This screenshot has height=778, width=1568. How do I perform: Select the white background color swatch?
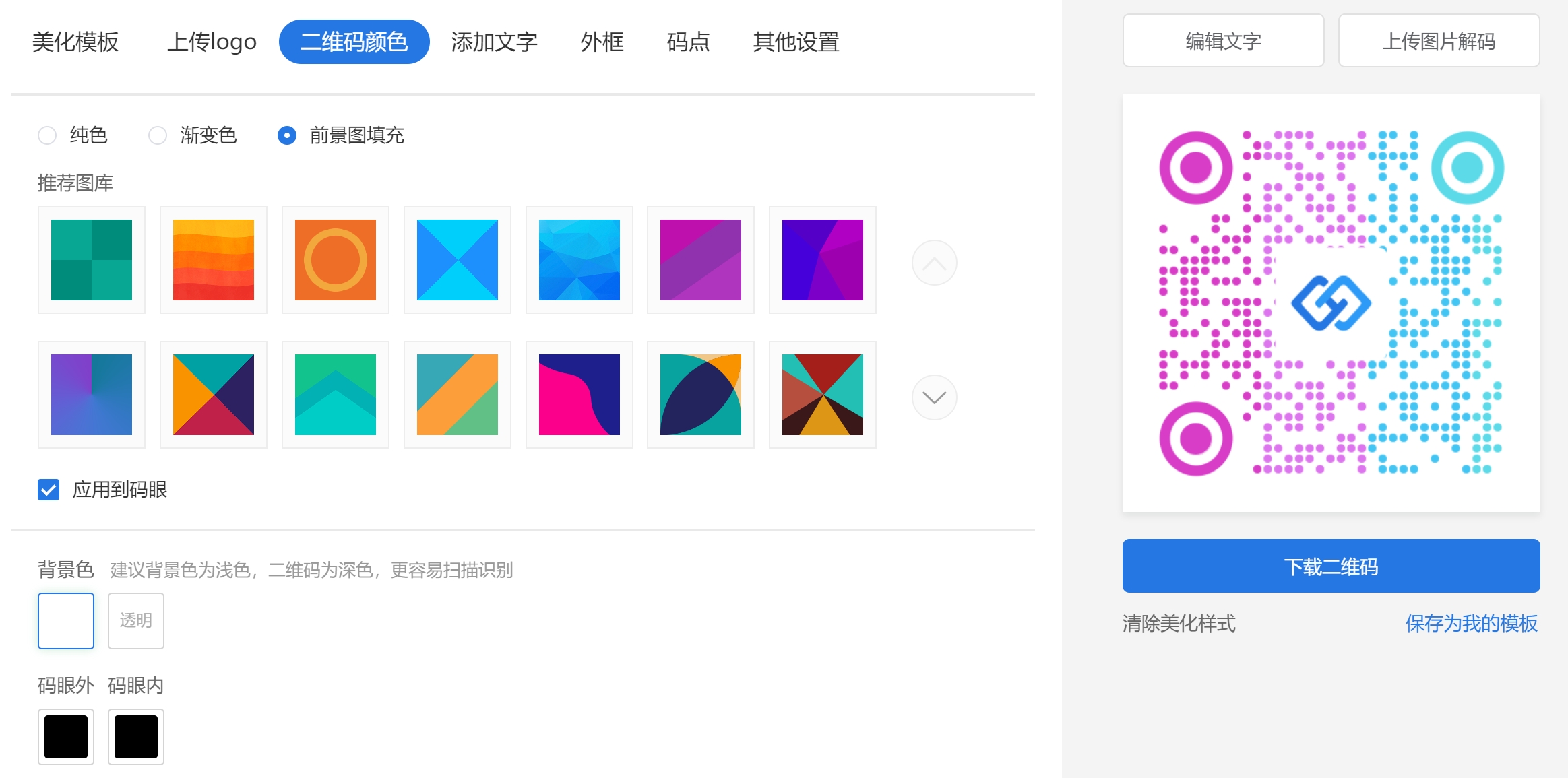[x=66, y=621]
